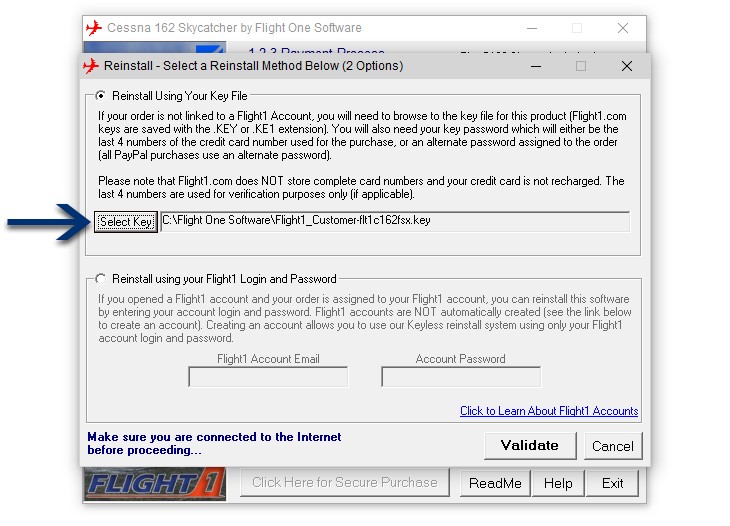Click the 'Make sure you are connected to the Internet' notice
The width and height of the screenshot is (730, 526).
[214, 443]
